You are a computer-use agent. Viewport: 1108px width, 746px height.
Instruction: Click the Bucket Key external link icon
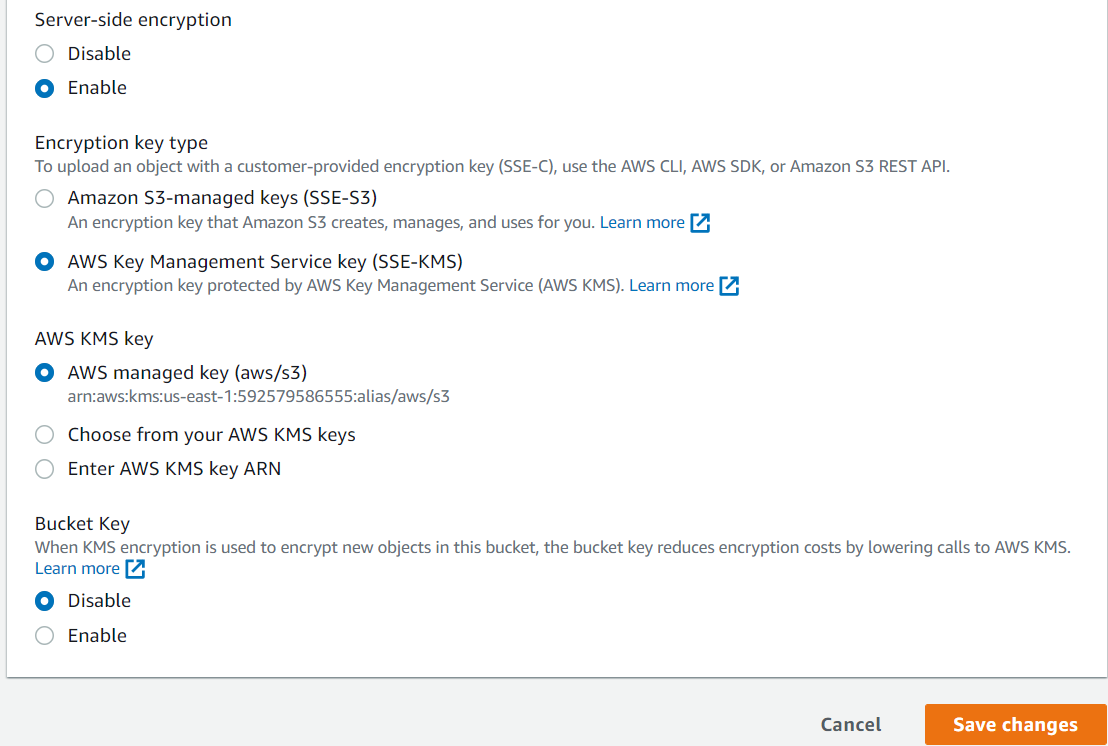[137, 568]
